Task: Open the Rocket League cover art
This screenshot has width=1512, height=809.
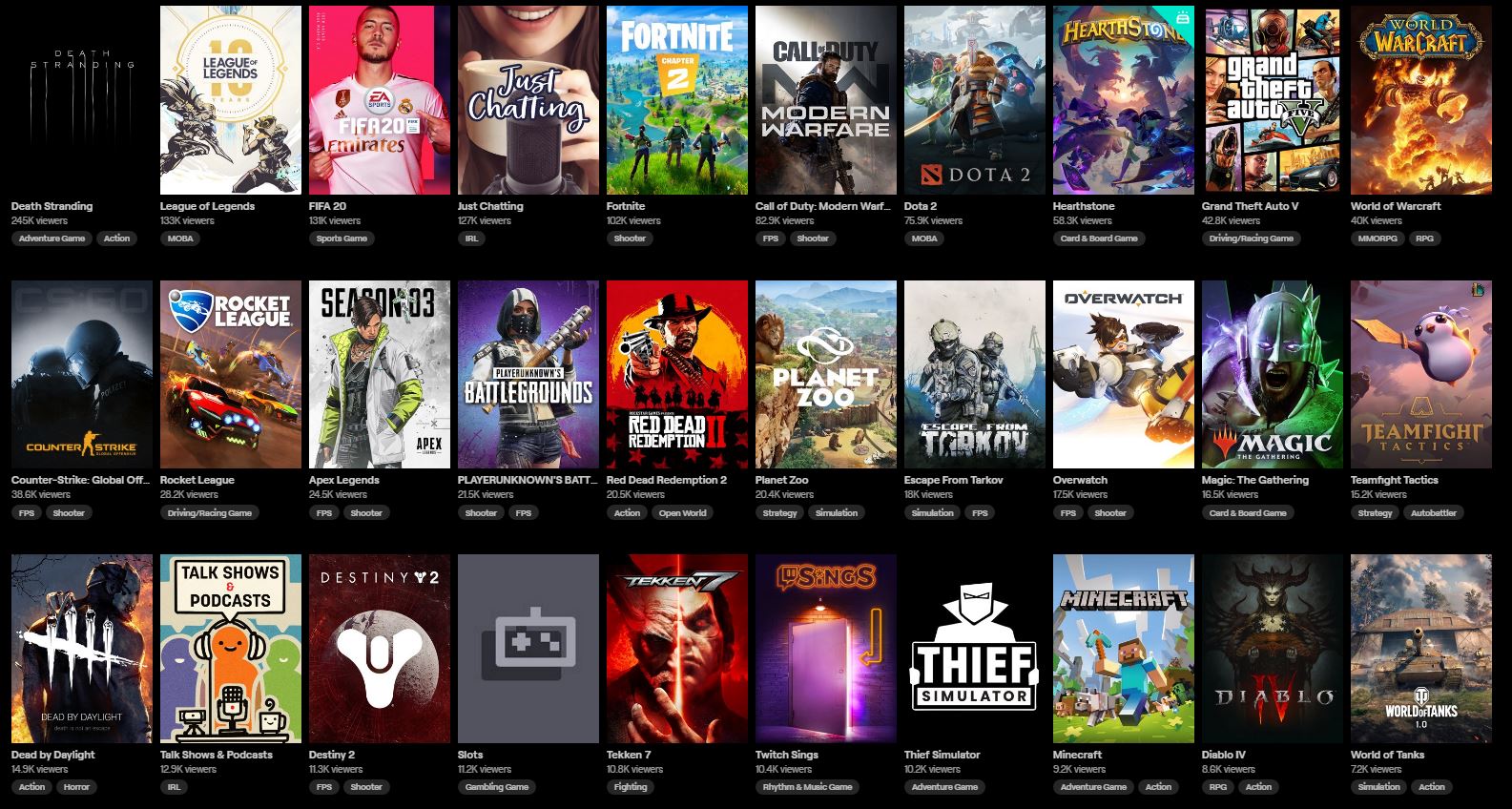Action: pos(231,374)
